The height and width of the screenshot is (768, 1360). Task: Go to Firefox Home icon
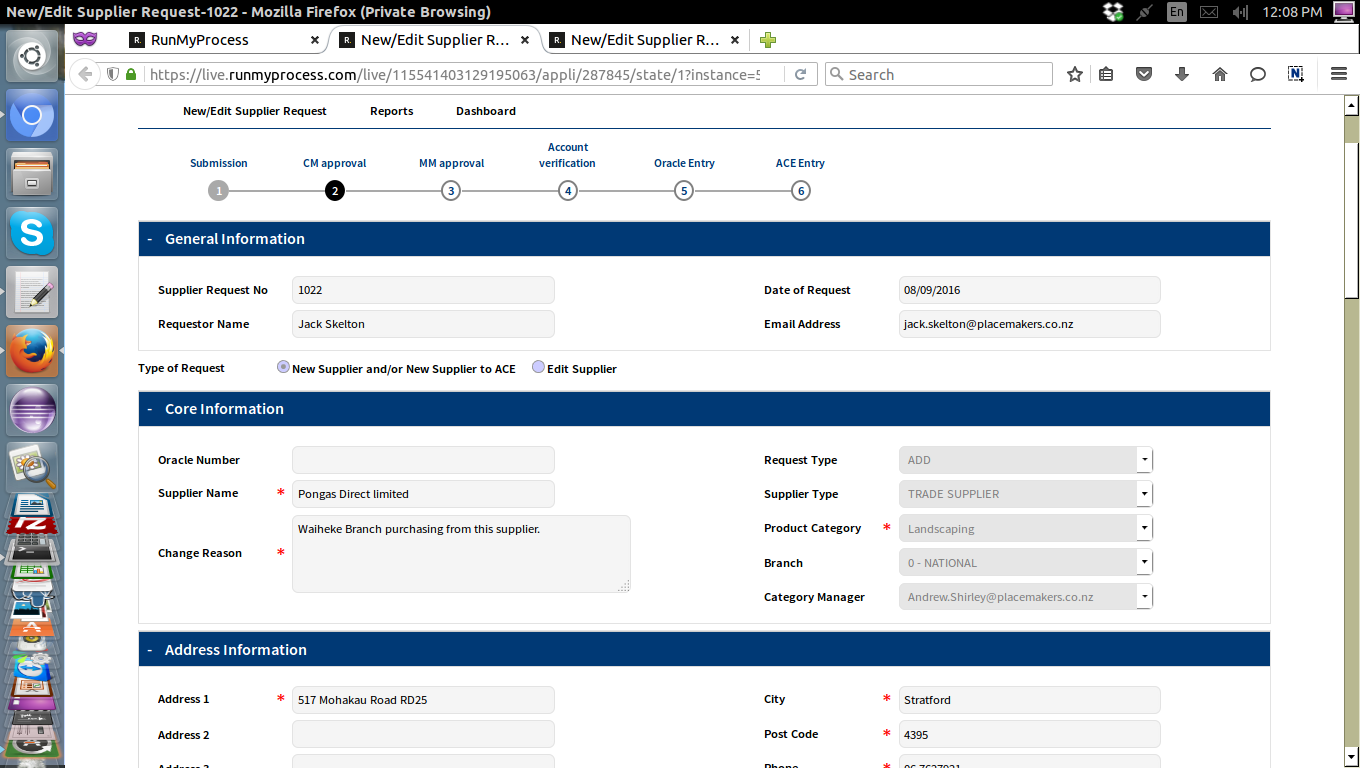pos(1220,75)
